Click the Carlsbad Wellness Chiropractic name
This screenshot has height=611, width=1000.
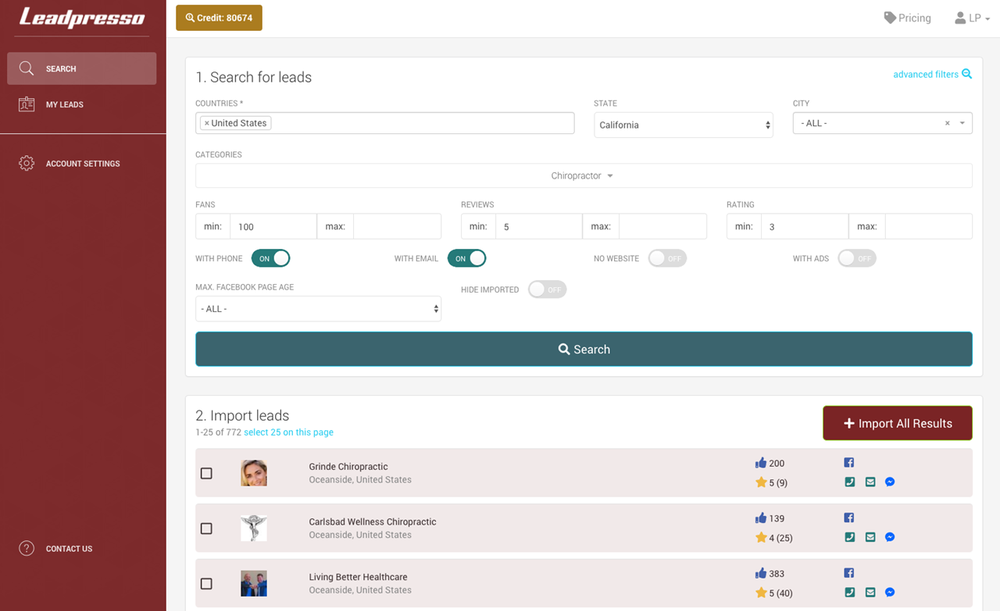click(372, 522)
